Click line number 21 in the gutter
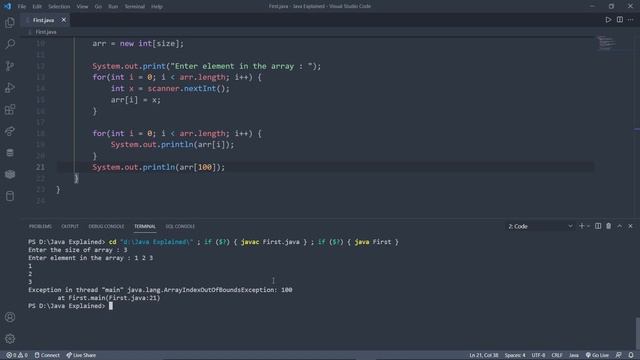 tap(40, 167)
